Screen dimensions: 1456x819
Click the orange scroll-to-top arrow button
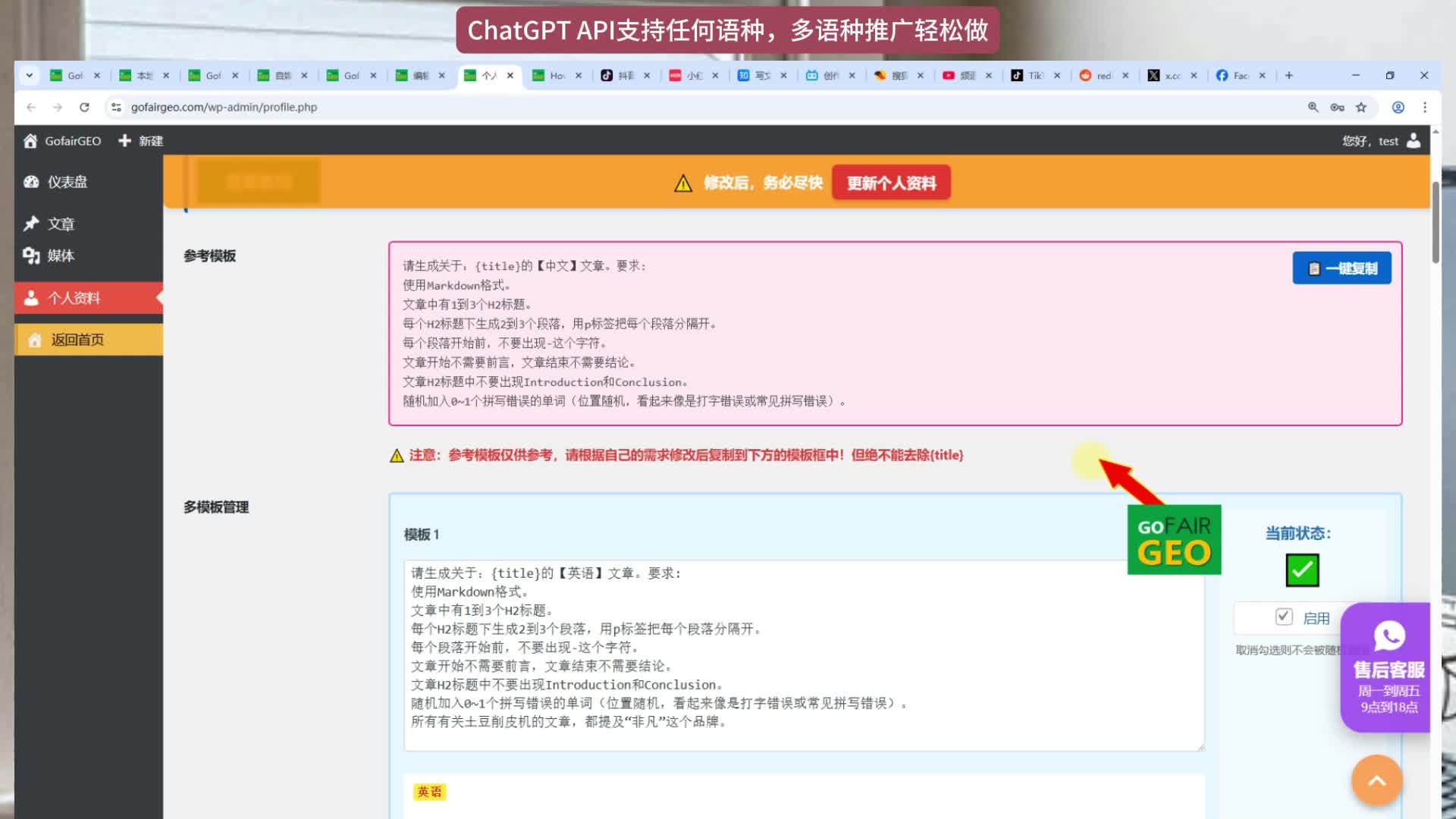click(1376, 780)
